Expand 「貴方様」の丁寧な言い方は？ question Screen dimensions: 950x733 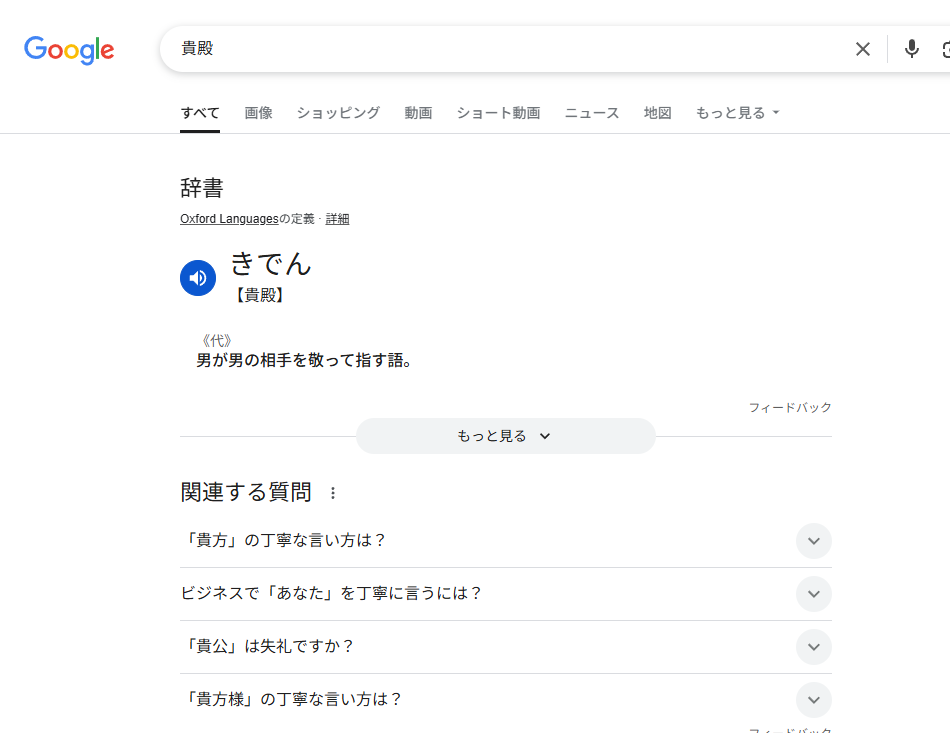813,700
